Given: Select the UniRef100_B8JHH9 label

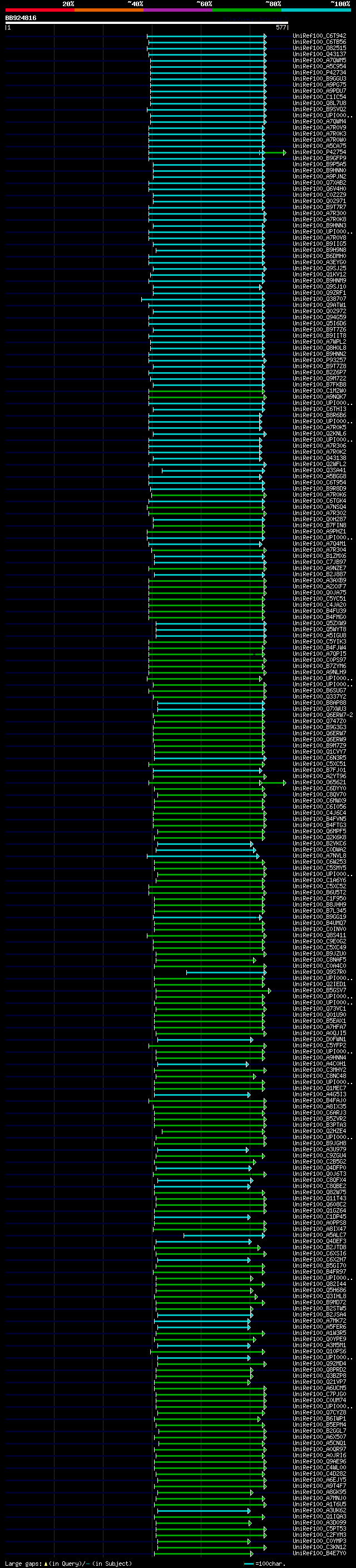Looking at the screenshot, I should (319, 904).
